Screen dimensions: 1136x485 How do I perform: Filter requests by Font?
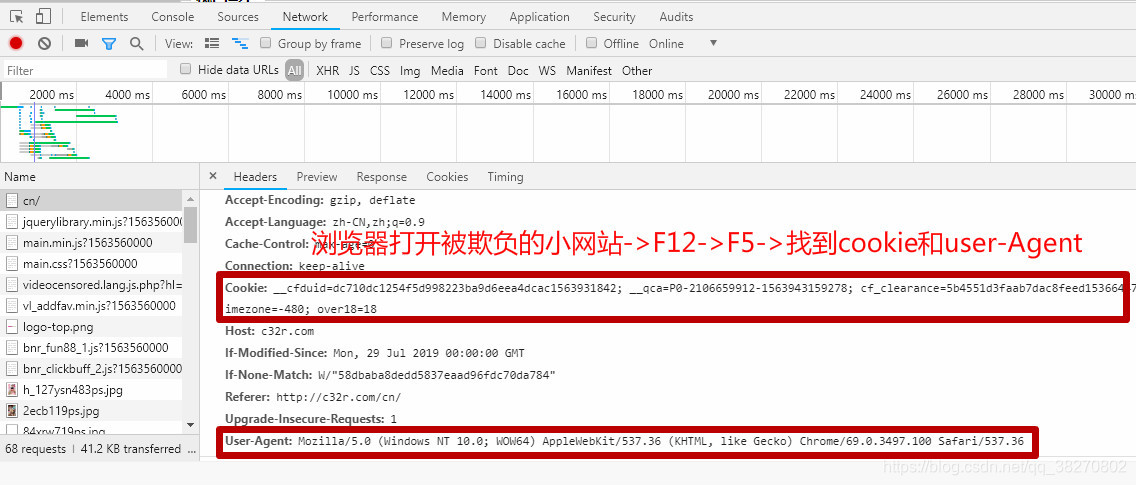coord(485,70)
